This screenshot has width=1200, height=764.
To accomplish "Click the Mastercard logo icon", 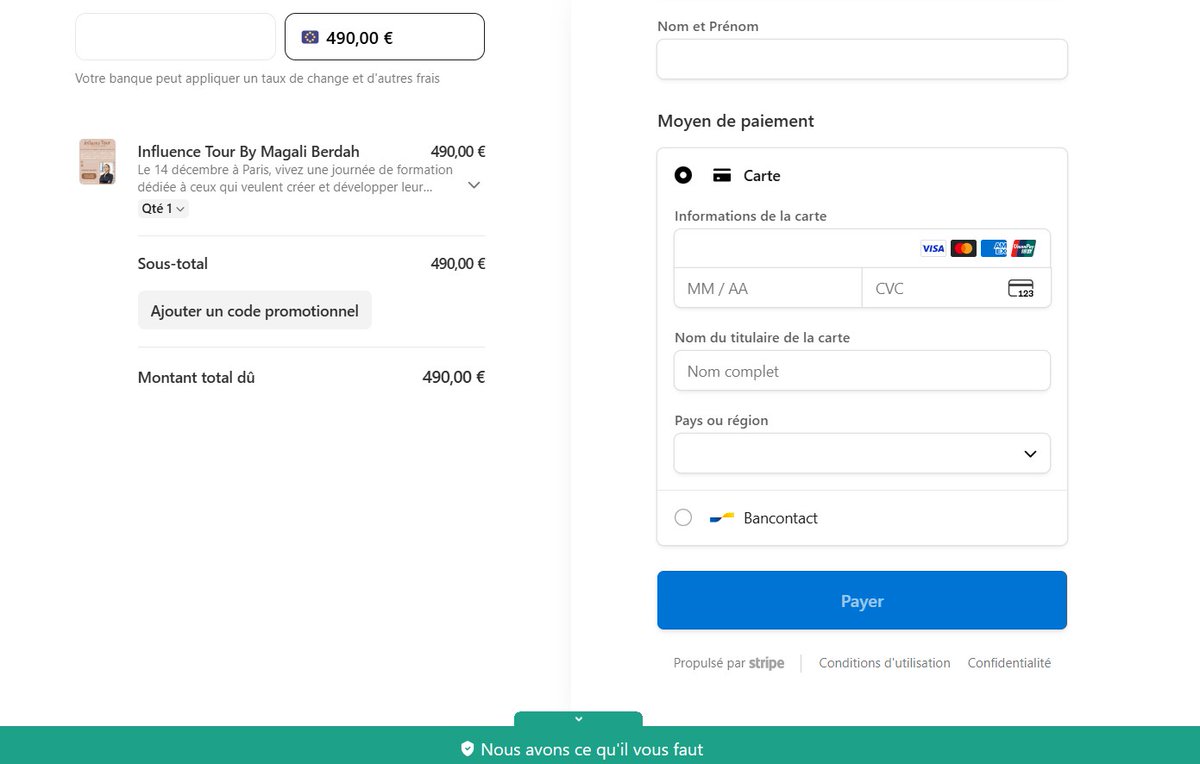I will (963, 248).
